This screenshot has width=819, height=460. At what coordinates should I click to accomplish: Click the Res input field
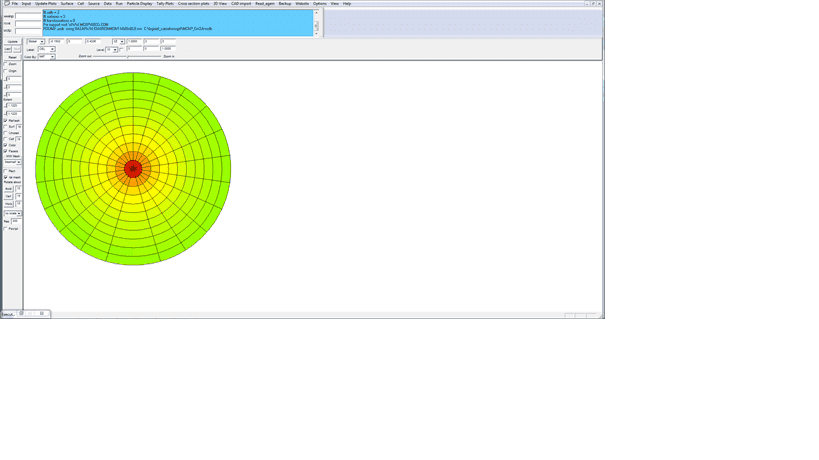pyautogui.click(x=15, y=221)
